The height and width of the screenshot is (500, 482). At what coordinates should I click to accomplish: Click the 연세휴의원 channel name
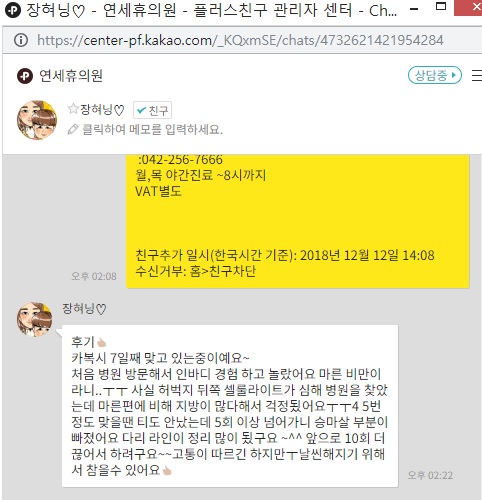pyautogui.click(x=71, y=76)
